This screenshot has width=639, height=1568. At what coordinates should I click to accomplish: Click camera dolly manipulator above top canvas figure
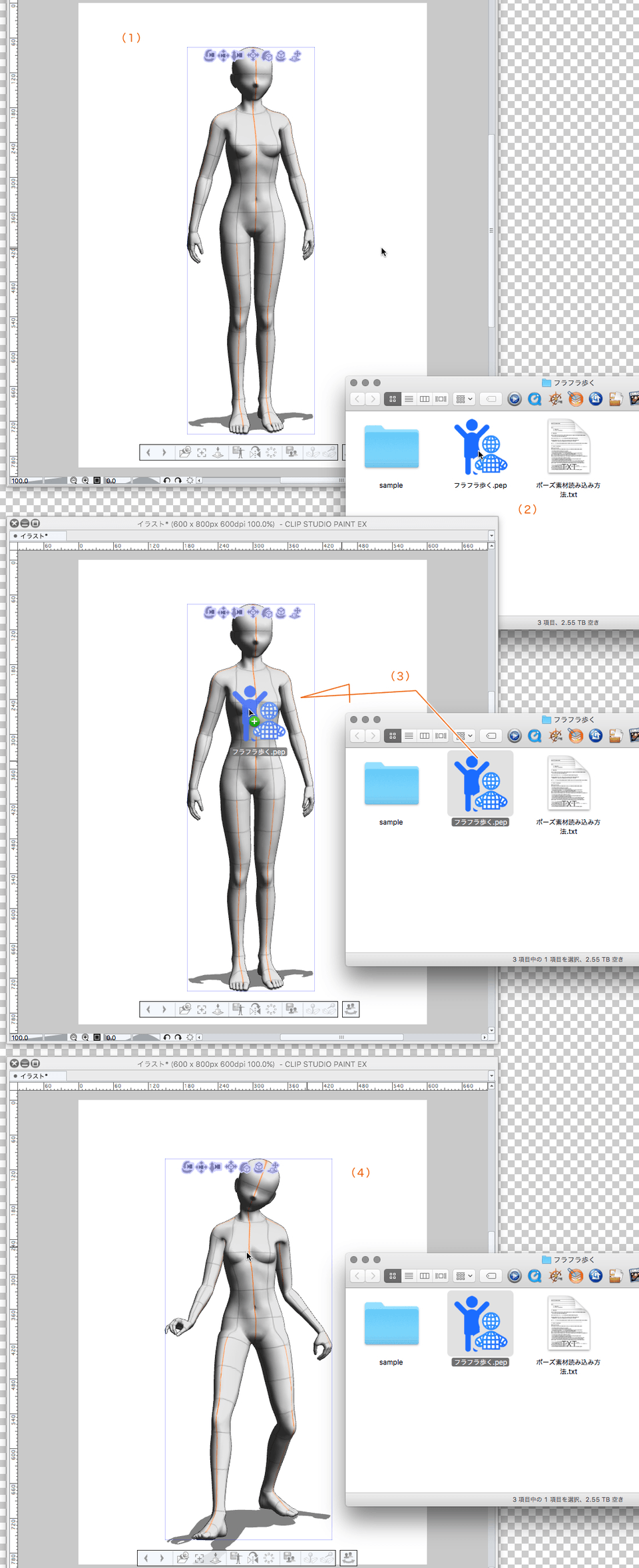tap(238, 55)
